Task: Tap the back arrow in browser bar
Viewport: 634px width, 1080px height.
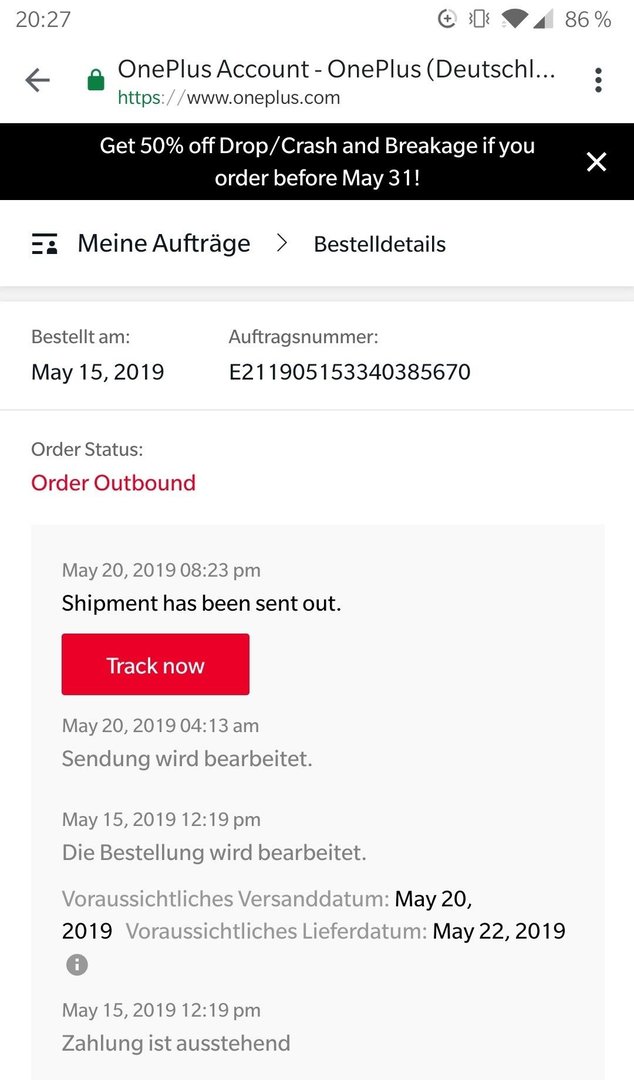Action: point(37,81)
